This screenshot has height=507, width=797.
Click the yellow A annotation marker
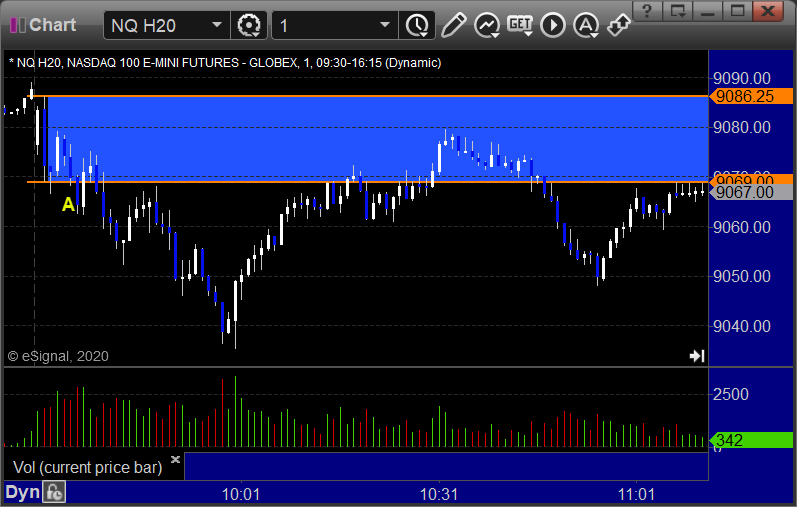[68, 204]
